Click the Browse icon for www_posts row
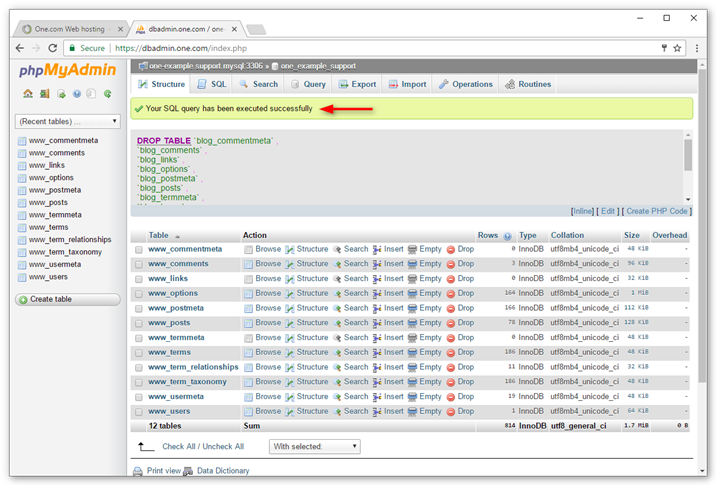716x485 pixels. coord(249,323)
